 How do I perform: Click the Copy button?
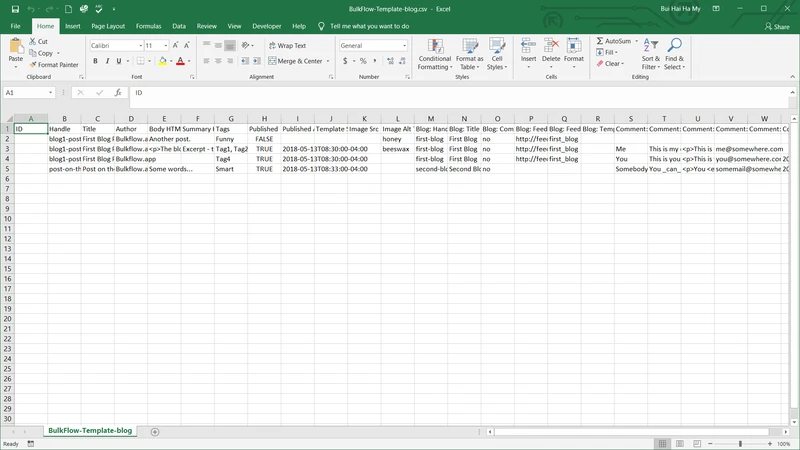click(x=41, y=53)
